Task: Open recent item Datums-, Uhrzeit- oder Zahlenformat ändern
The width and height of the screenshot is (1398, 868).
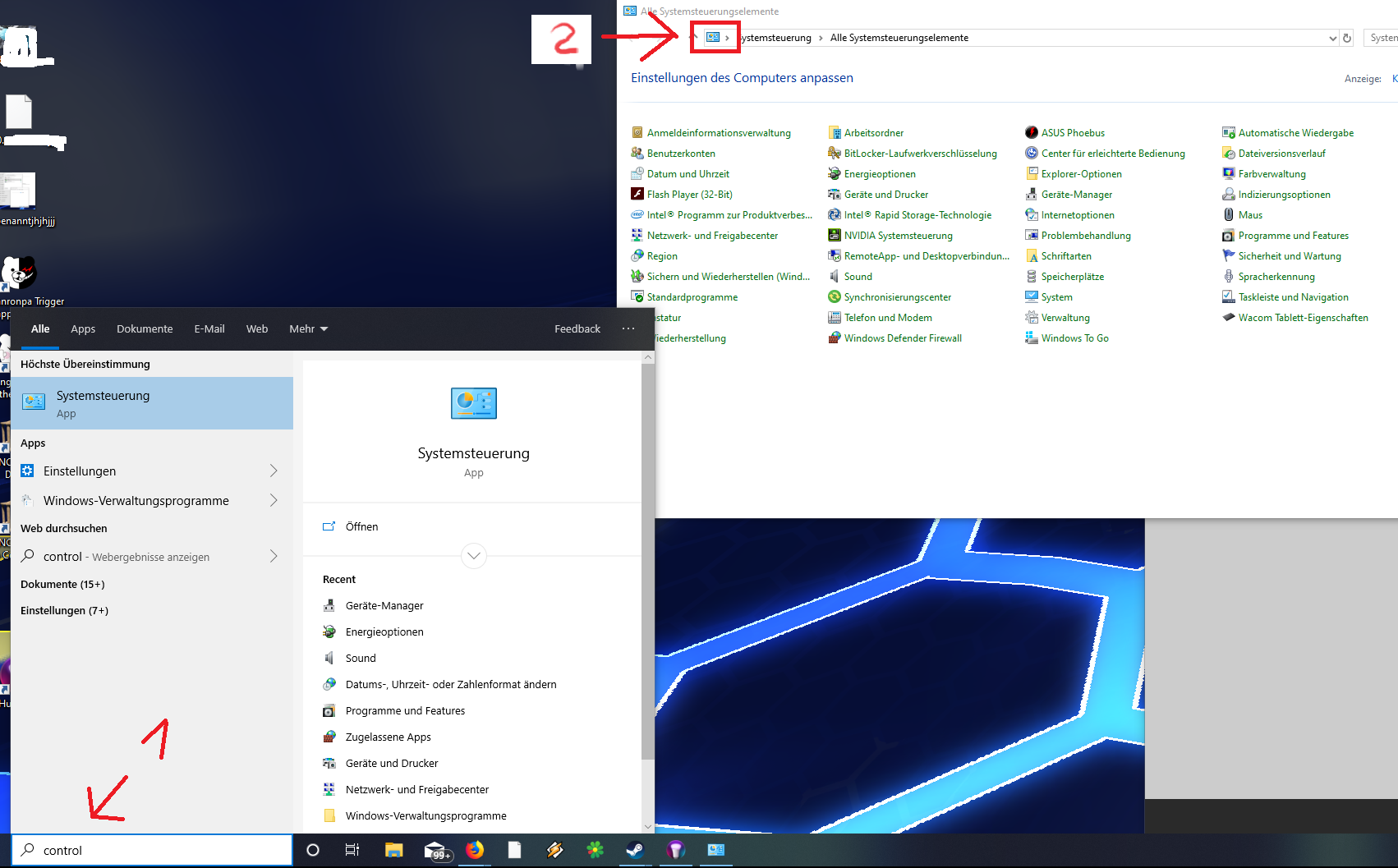Action: click(x=451, y=685)
